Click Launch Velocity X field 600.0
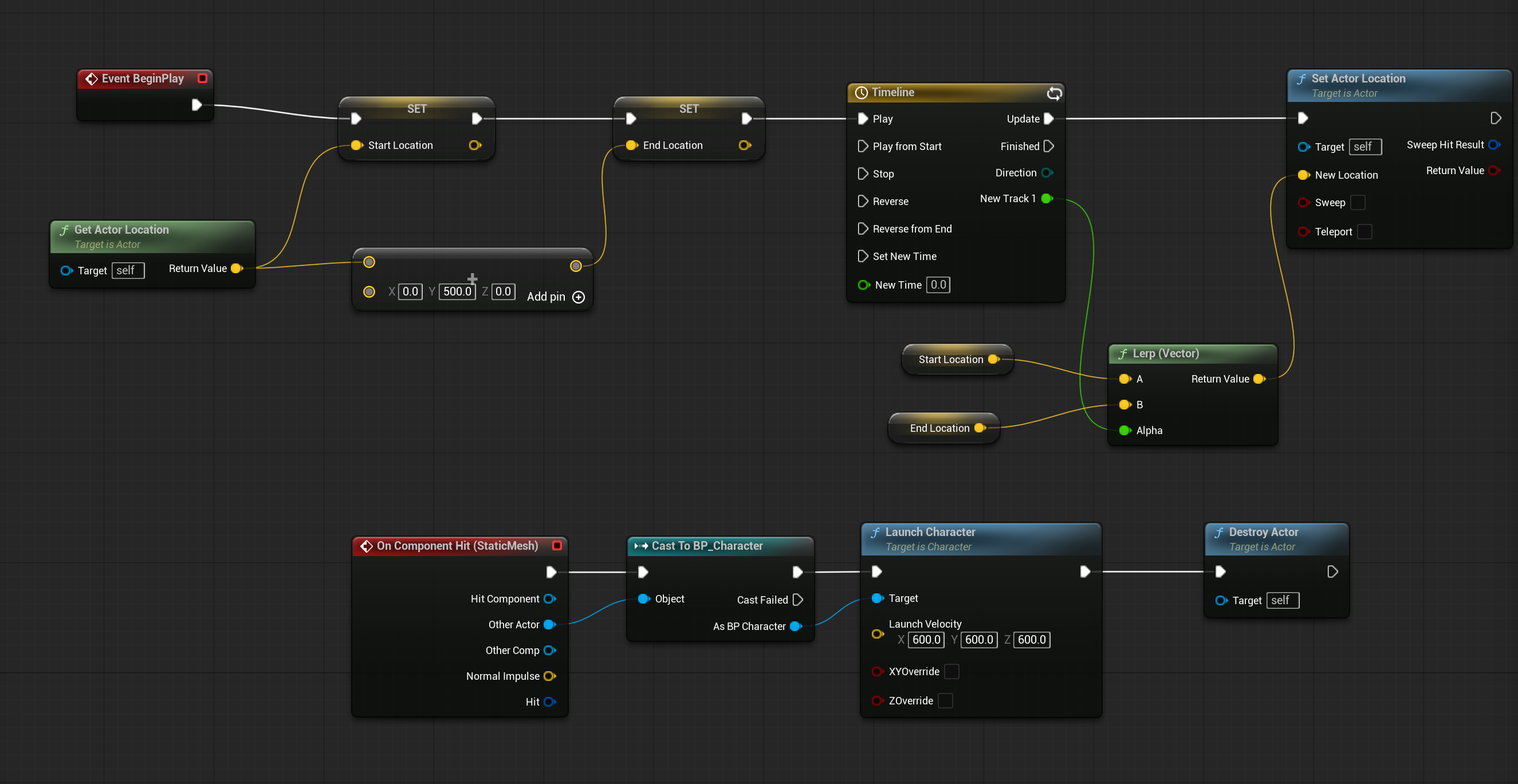The width and height of the screenshot is (1518, 784). 926,640
